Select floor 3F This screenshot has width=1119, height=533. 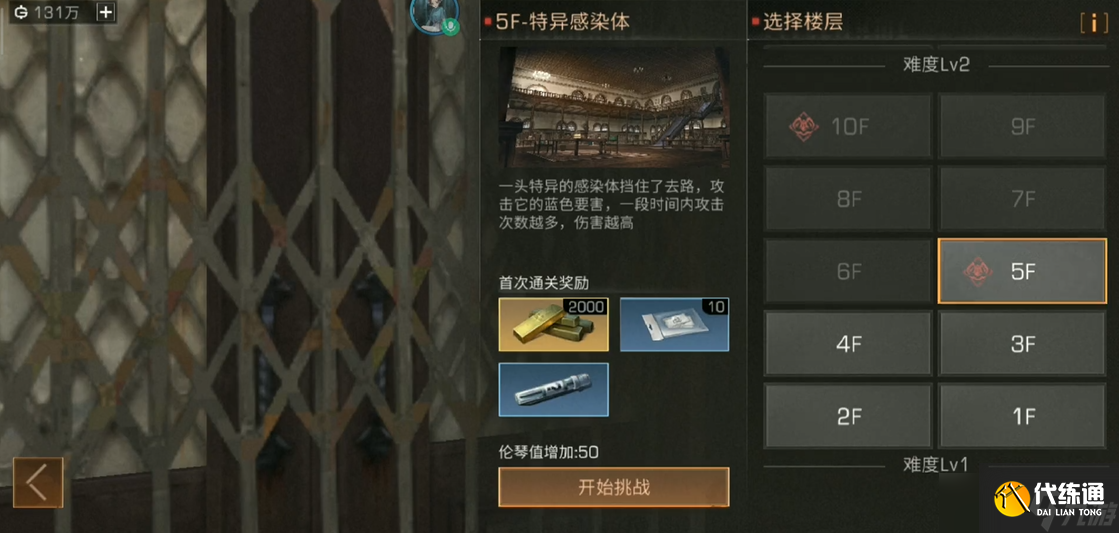click(x=1022, y=344)
